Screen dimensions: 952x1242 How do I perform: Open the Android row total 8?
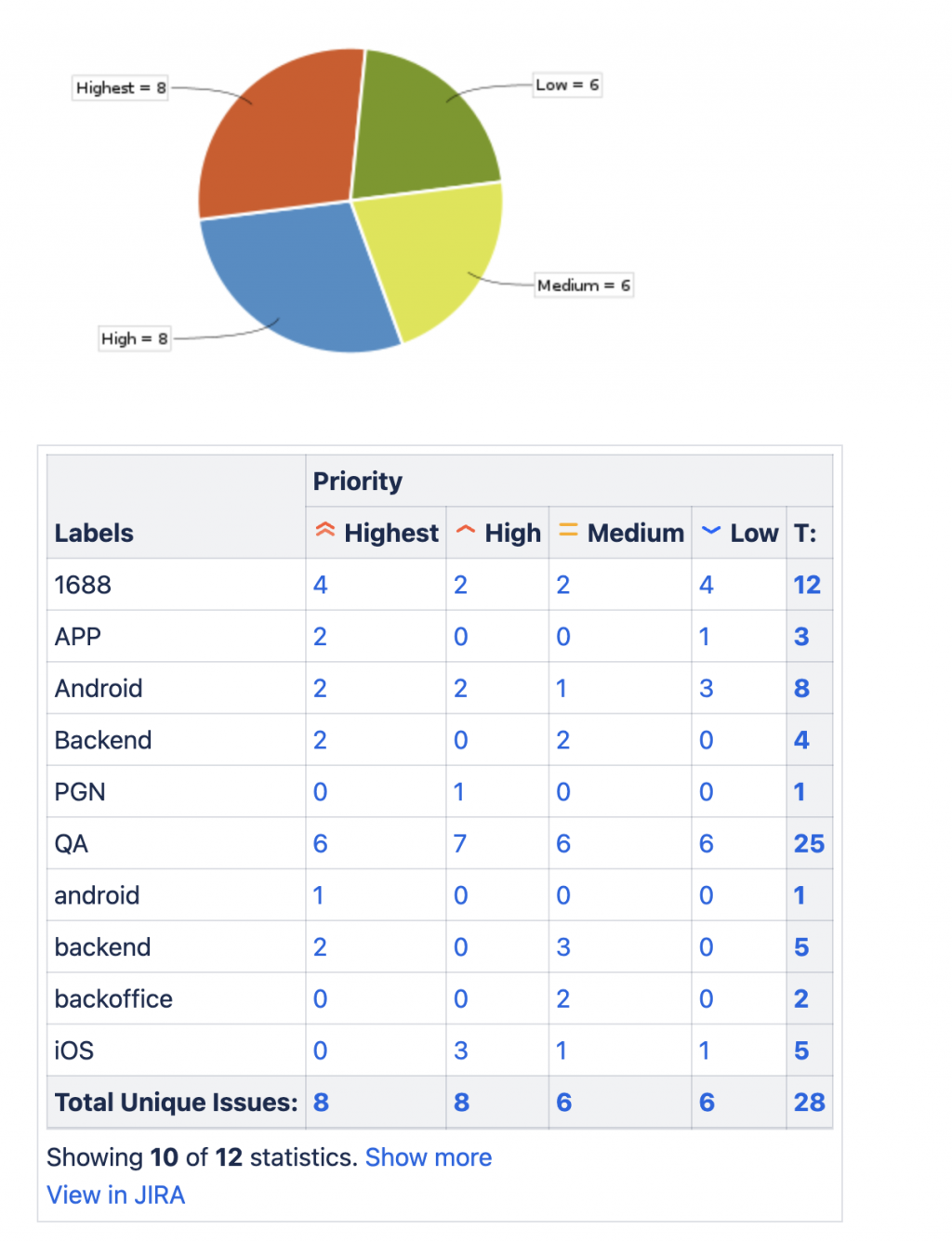(801, 689)
